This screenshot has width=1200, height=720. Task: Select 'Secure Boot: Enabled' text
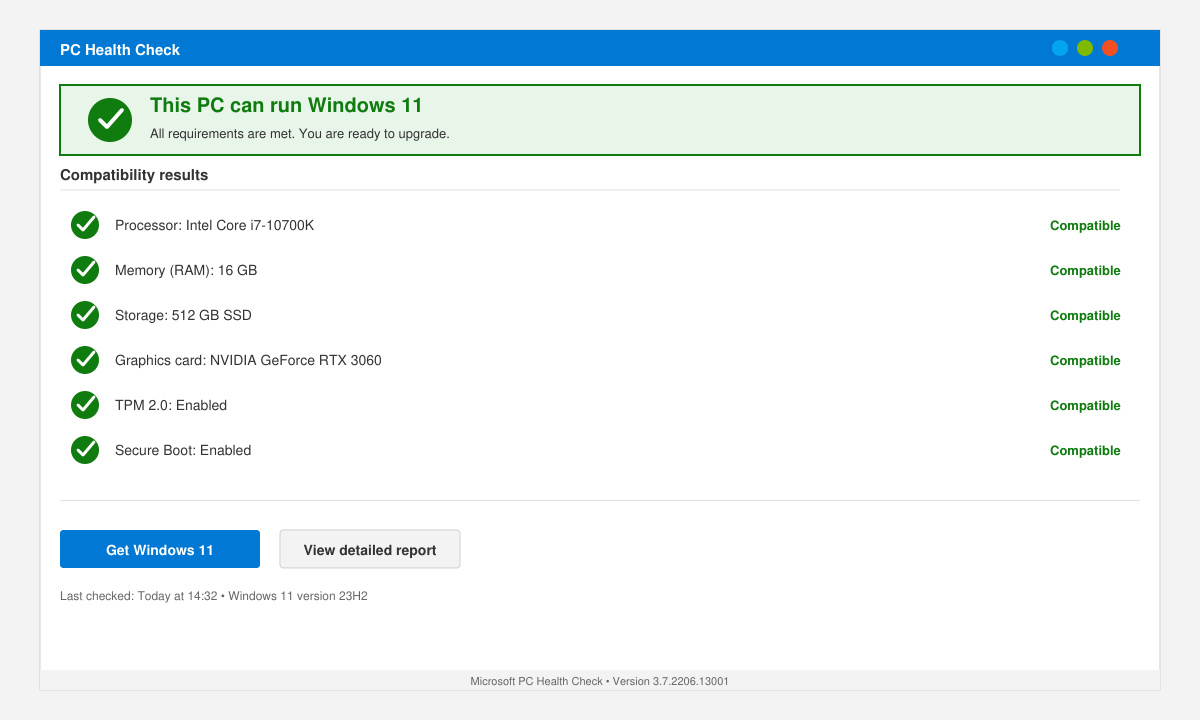coord(183,450)
